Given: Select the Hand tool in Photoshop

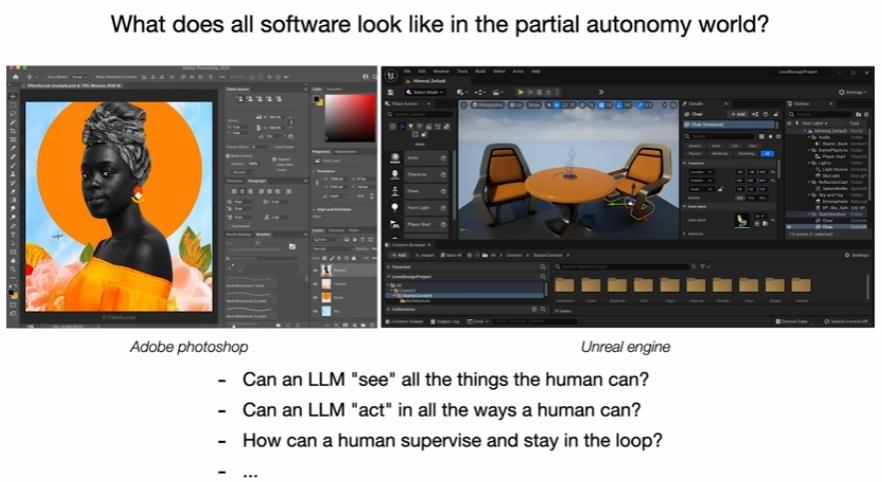Looking at the screenshot, I should 12,260.
